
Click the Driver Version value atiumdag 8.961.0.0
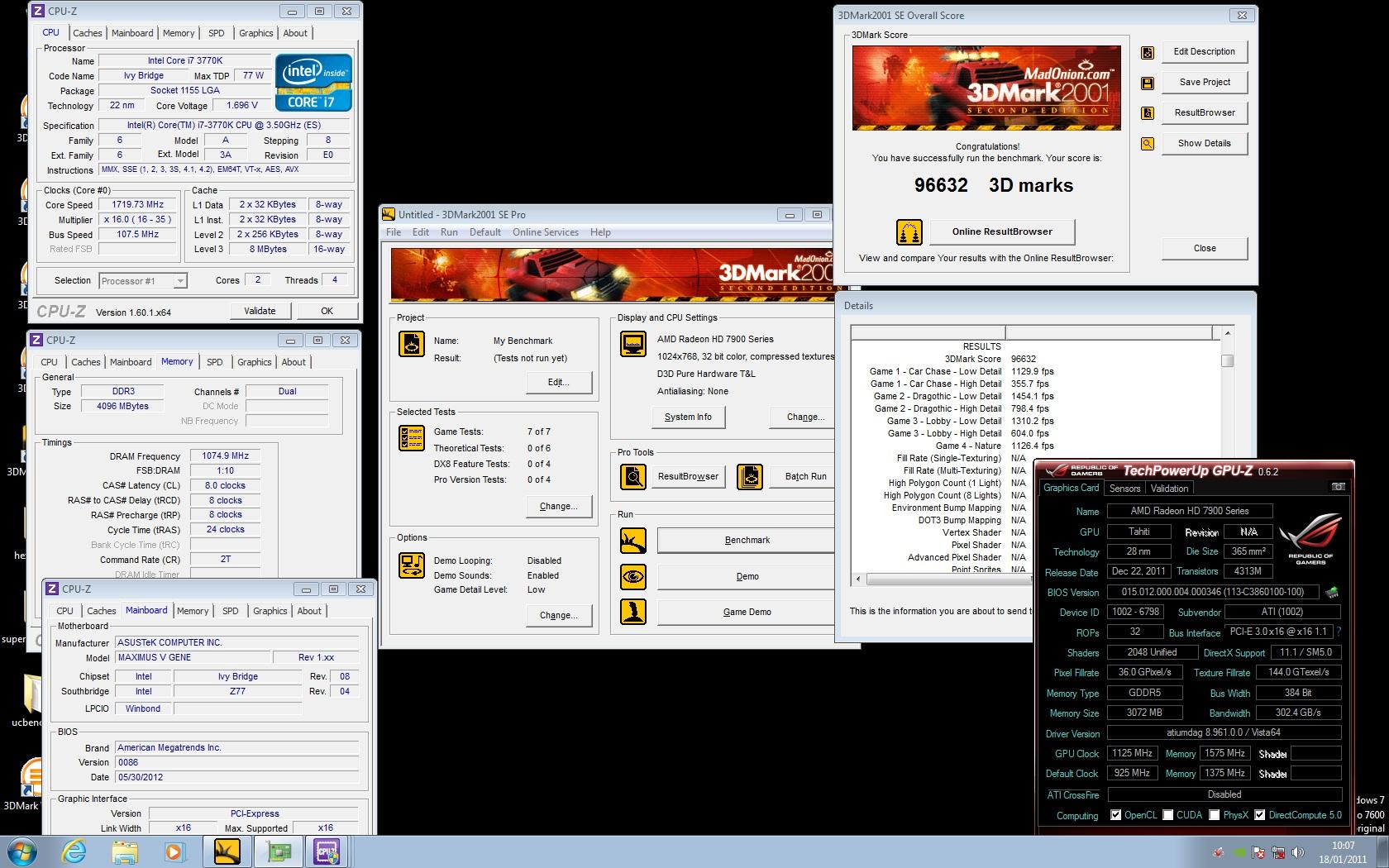tap(1224, 732)
